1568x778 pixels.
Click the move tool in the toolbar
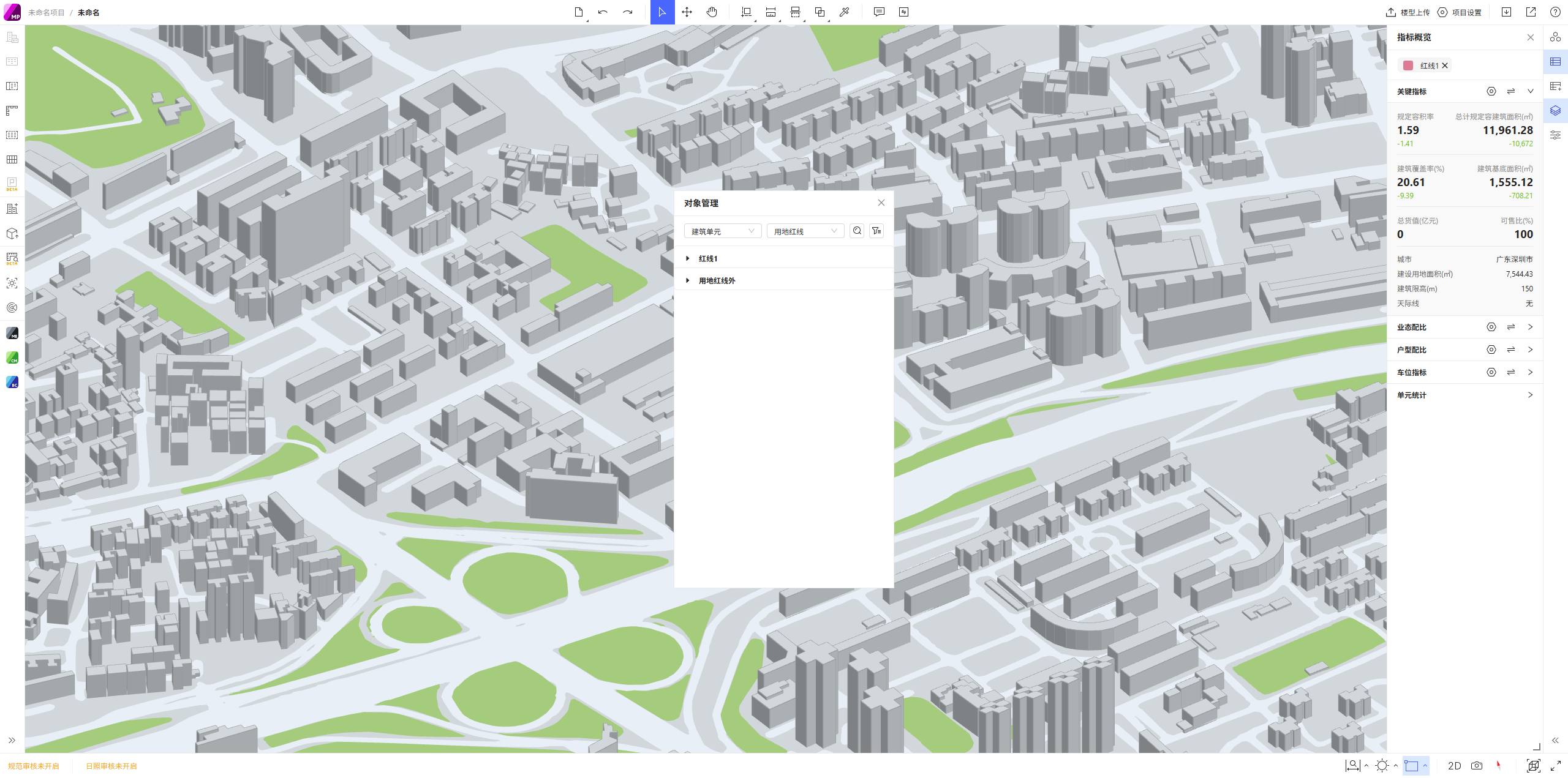687,12
